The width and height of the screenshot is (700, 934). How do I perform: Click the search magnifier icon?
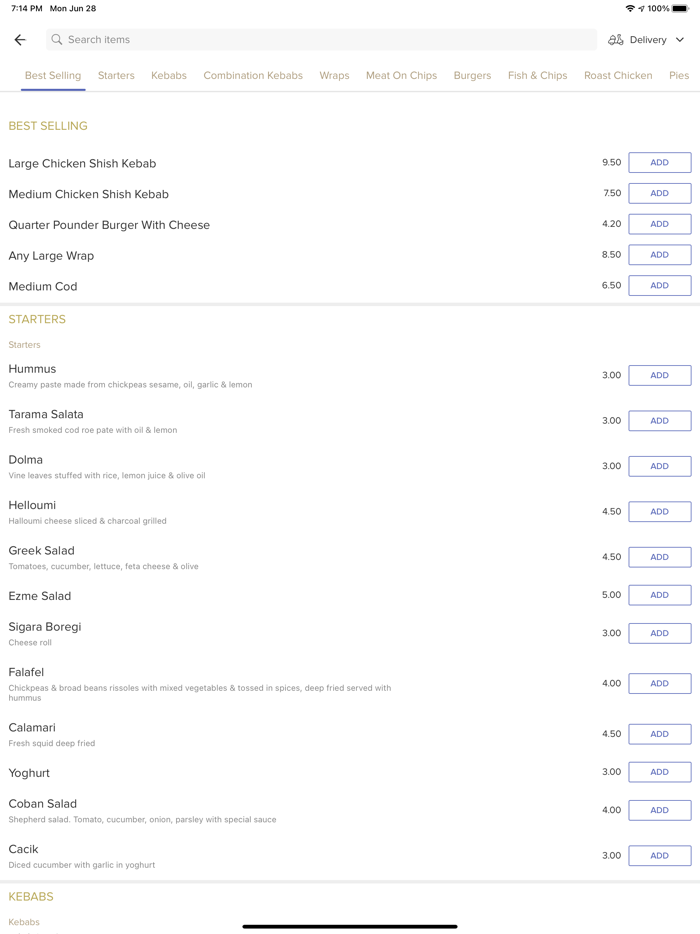click(x=57, y=40)
